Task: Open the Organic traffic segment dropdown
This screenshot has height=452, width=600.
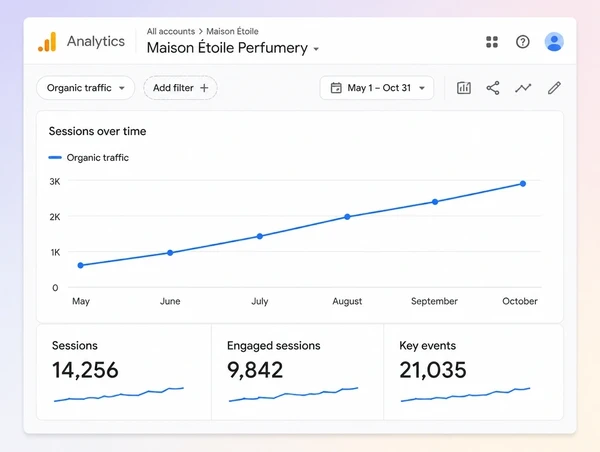Action: (x=86, y=88)
